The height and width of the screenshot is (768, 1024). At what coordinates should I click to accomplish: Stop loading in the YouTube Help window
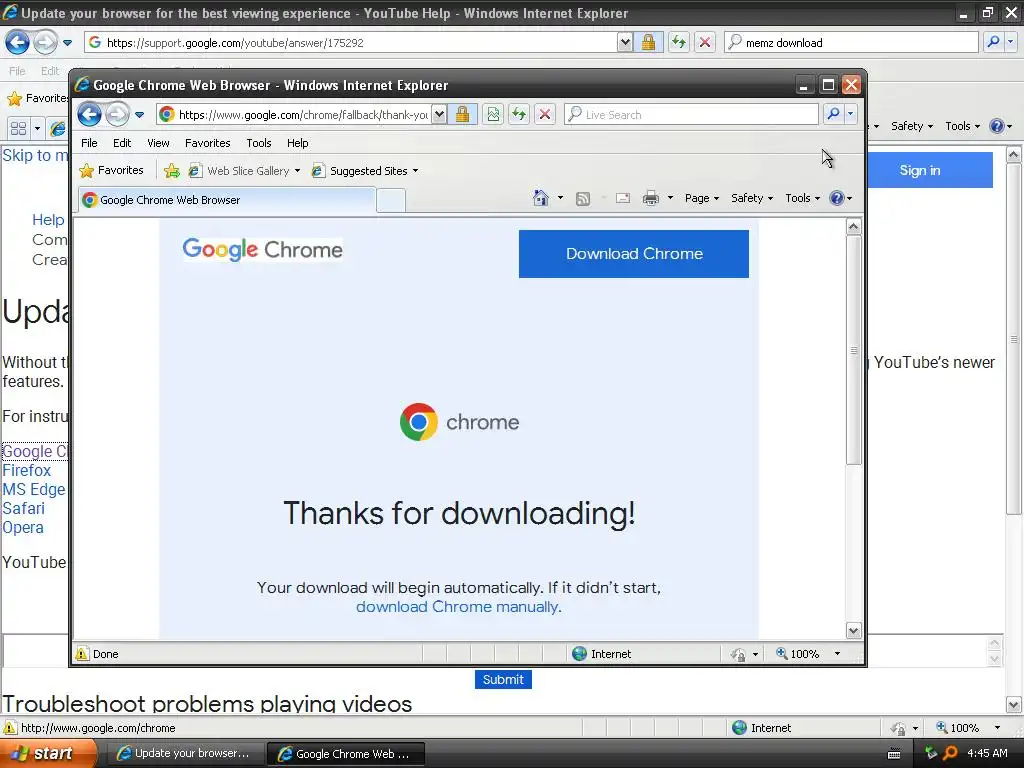[705, 42]
